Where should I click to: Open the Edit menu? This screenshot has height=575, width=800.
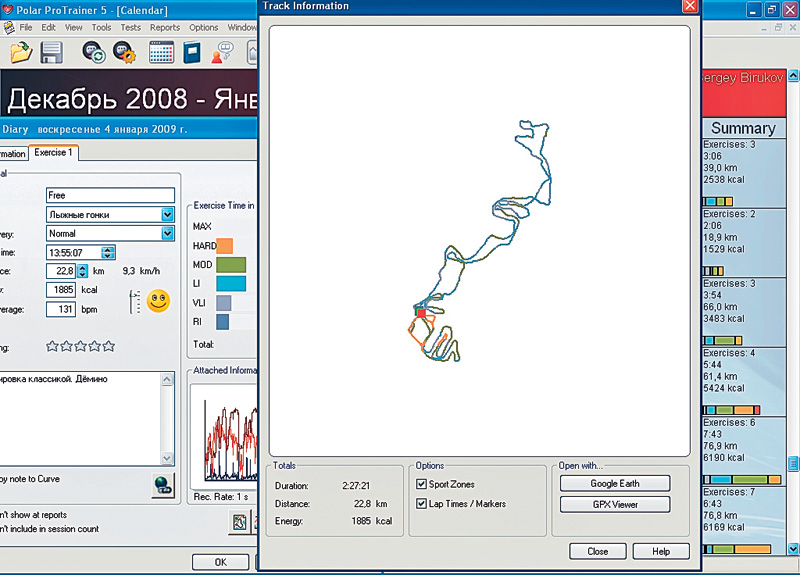point(48,28)
